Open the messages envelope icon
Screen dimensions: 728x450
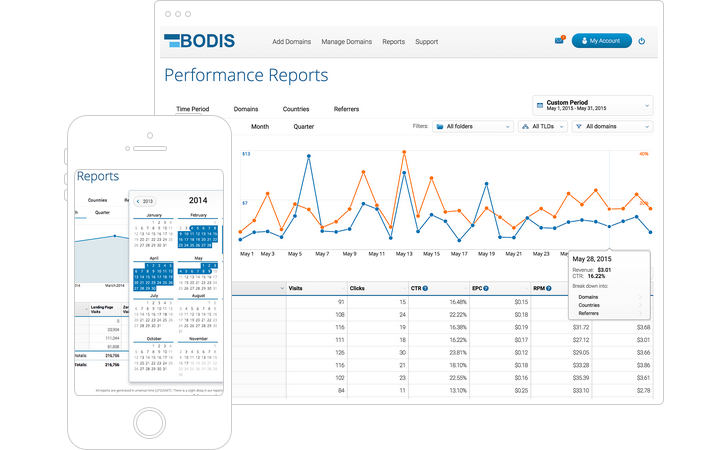click(559, 40)
